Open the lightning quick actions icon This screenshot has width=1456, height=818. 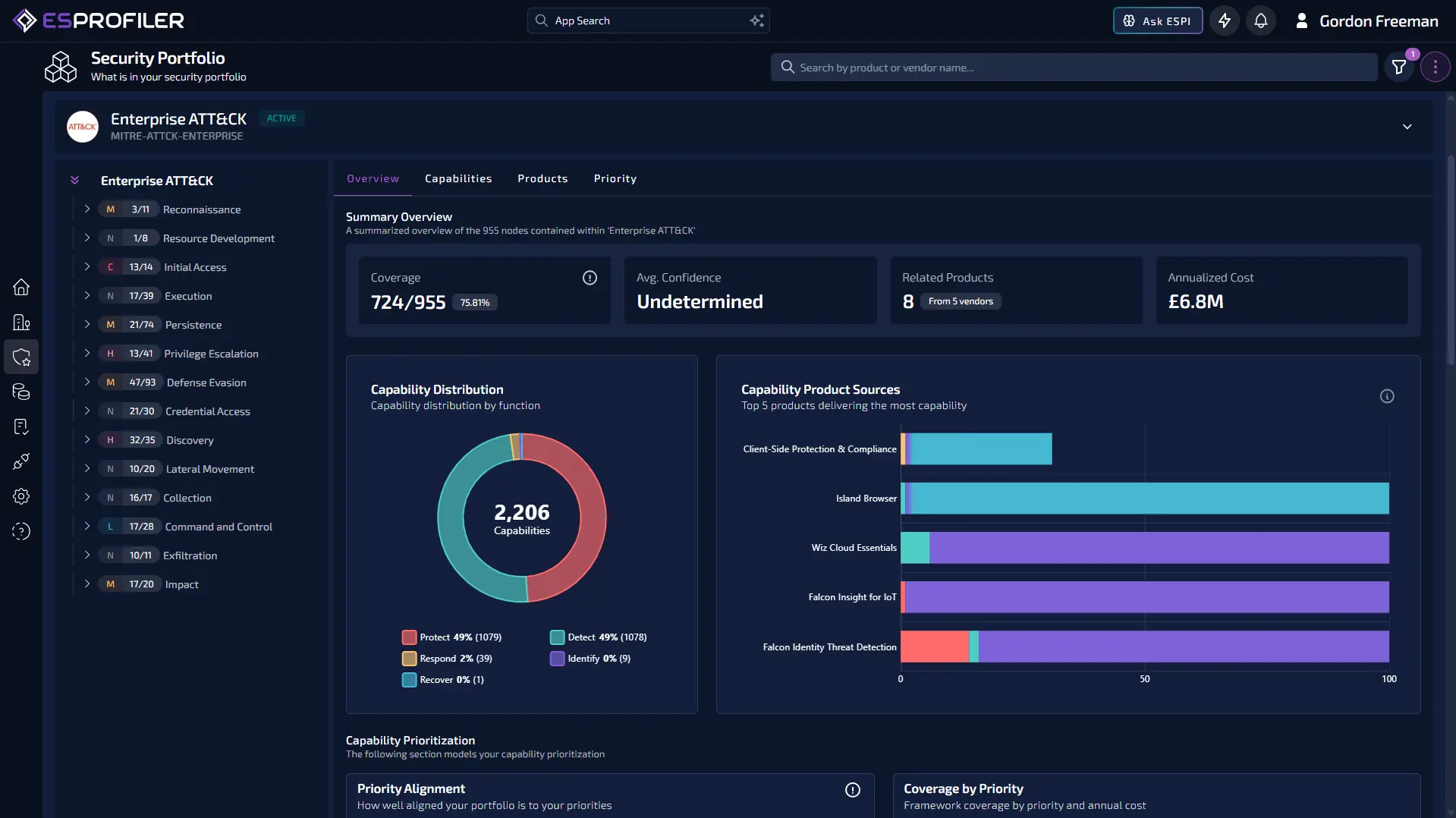[x=1225, y=20]
